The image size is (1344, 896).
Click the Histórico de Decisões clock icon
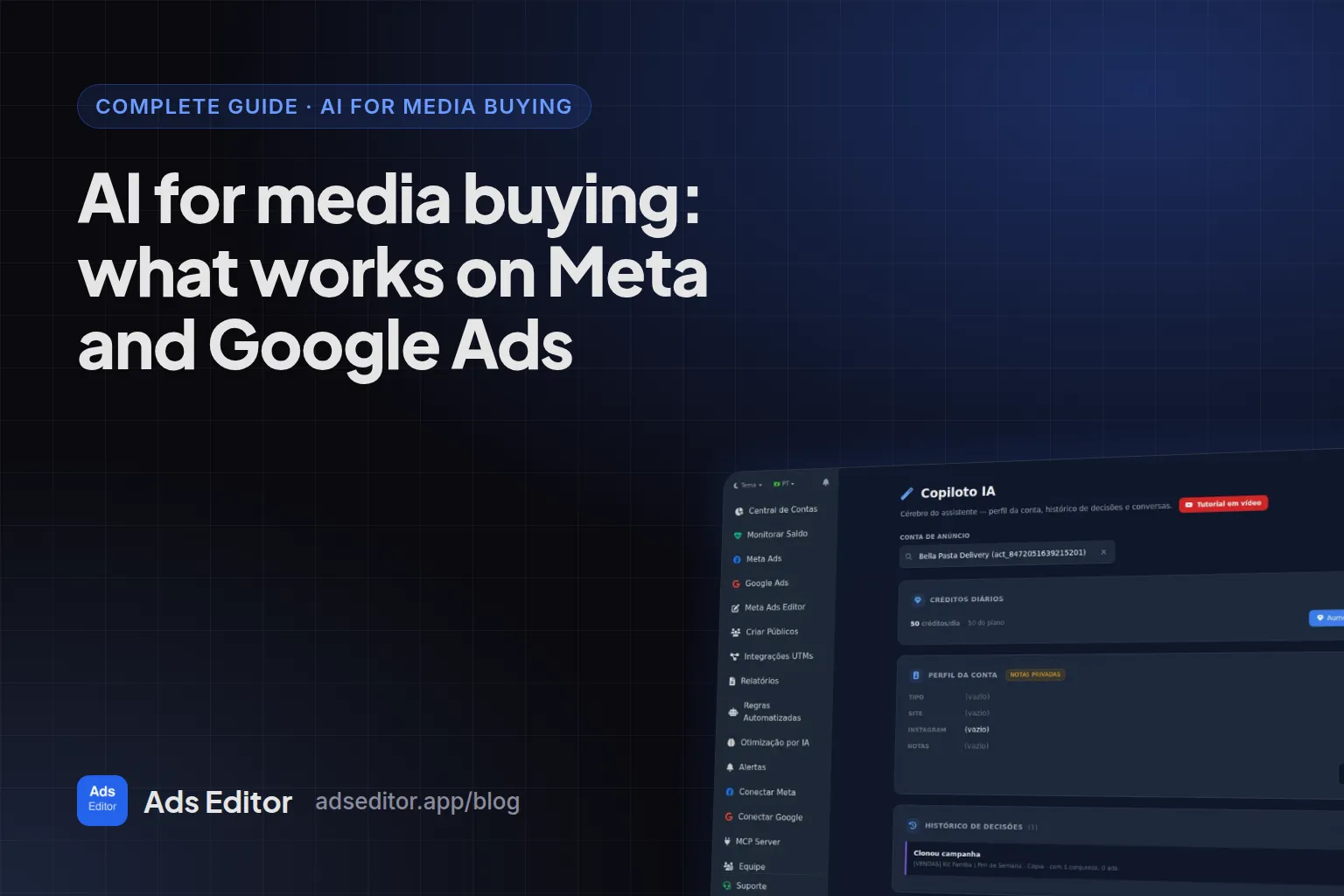[x=913, y=825]
